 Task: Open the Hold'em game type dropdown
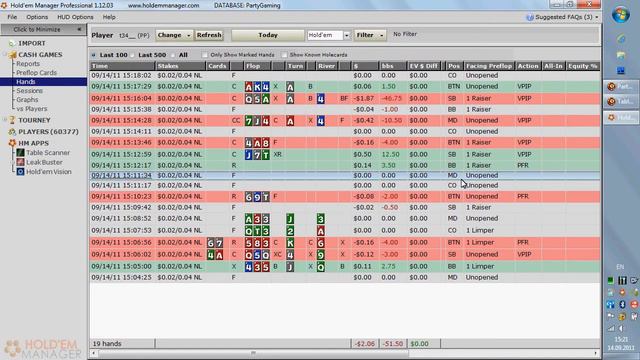click(347, 36)
